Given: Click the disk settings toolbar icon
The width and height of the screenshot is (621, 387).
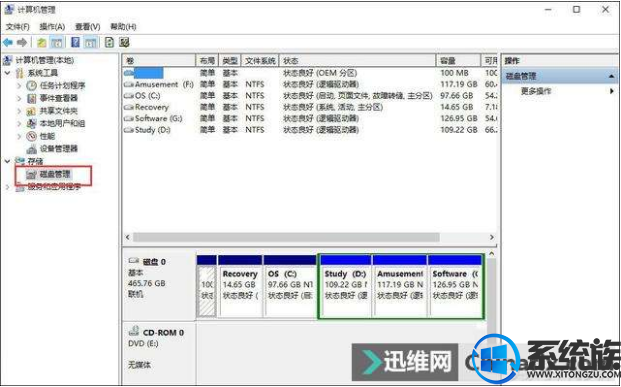Looking at the screenshot, I should pos(124,42).
